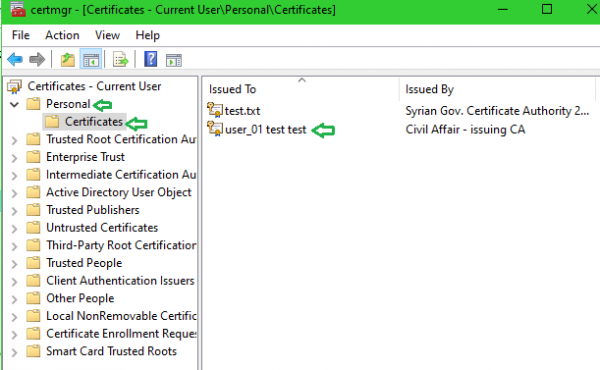Click the certmgr icon in title bar
Viewport: 600px width, 370px height.
click(x=18, y=9)
